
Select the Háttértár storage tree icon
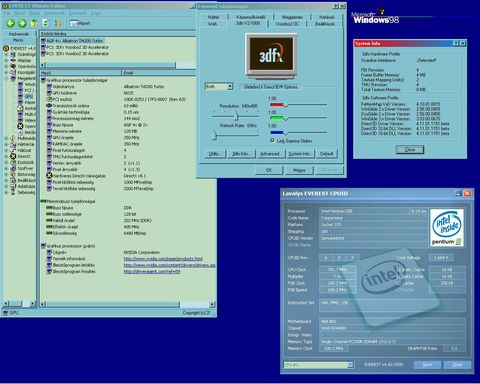(13, 144)
